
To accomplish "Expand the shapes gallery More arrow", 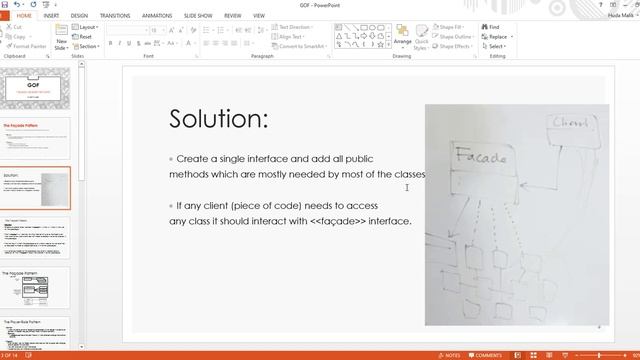I will point(389,44).
